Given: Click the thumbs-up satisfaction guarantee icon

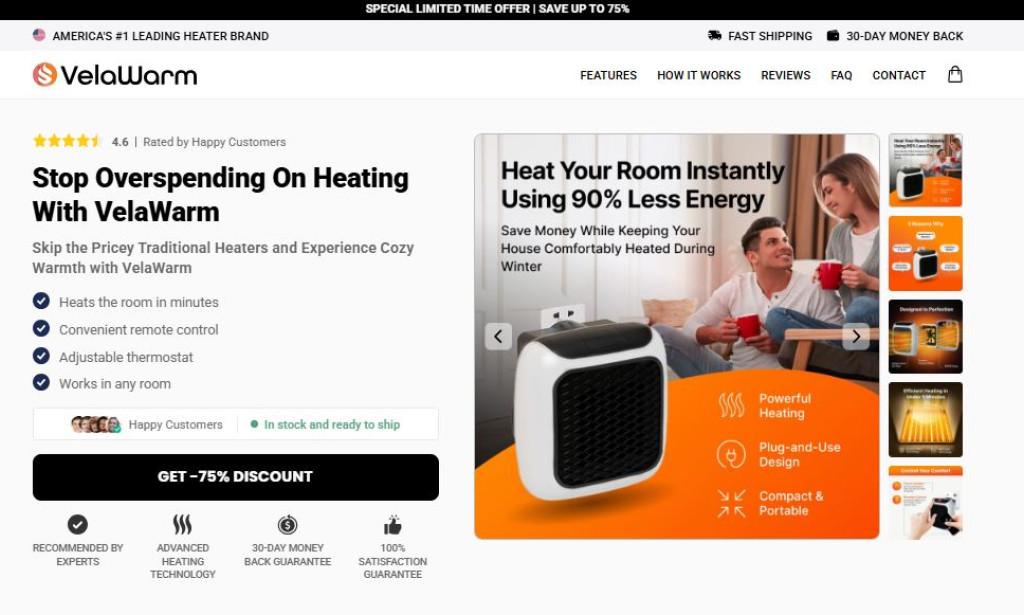Looking at the screenshot, I should click(x=392, y=525).
